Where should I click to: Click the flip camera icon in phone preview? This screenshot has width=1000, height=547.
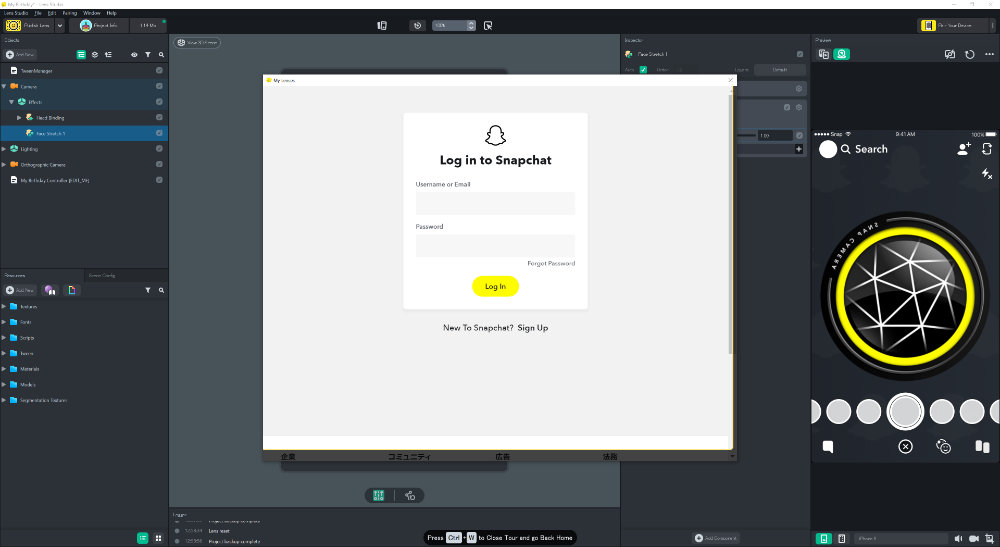[987, 149]
